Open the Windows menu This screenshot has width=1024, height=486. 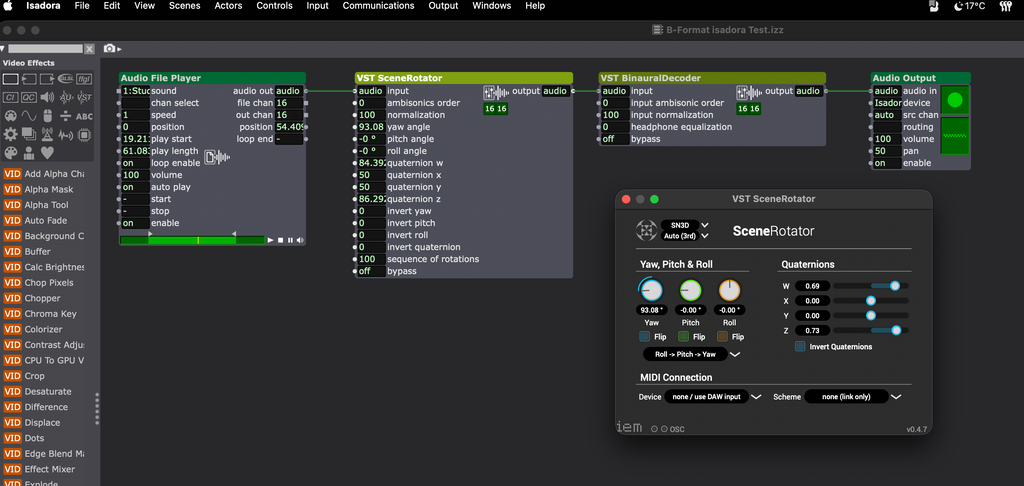tap(492, 6)
